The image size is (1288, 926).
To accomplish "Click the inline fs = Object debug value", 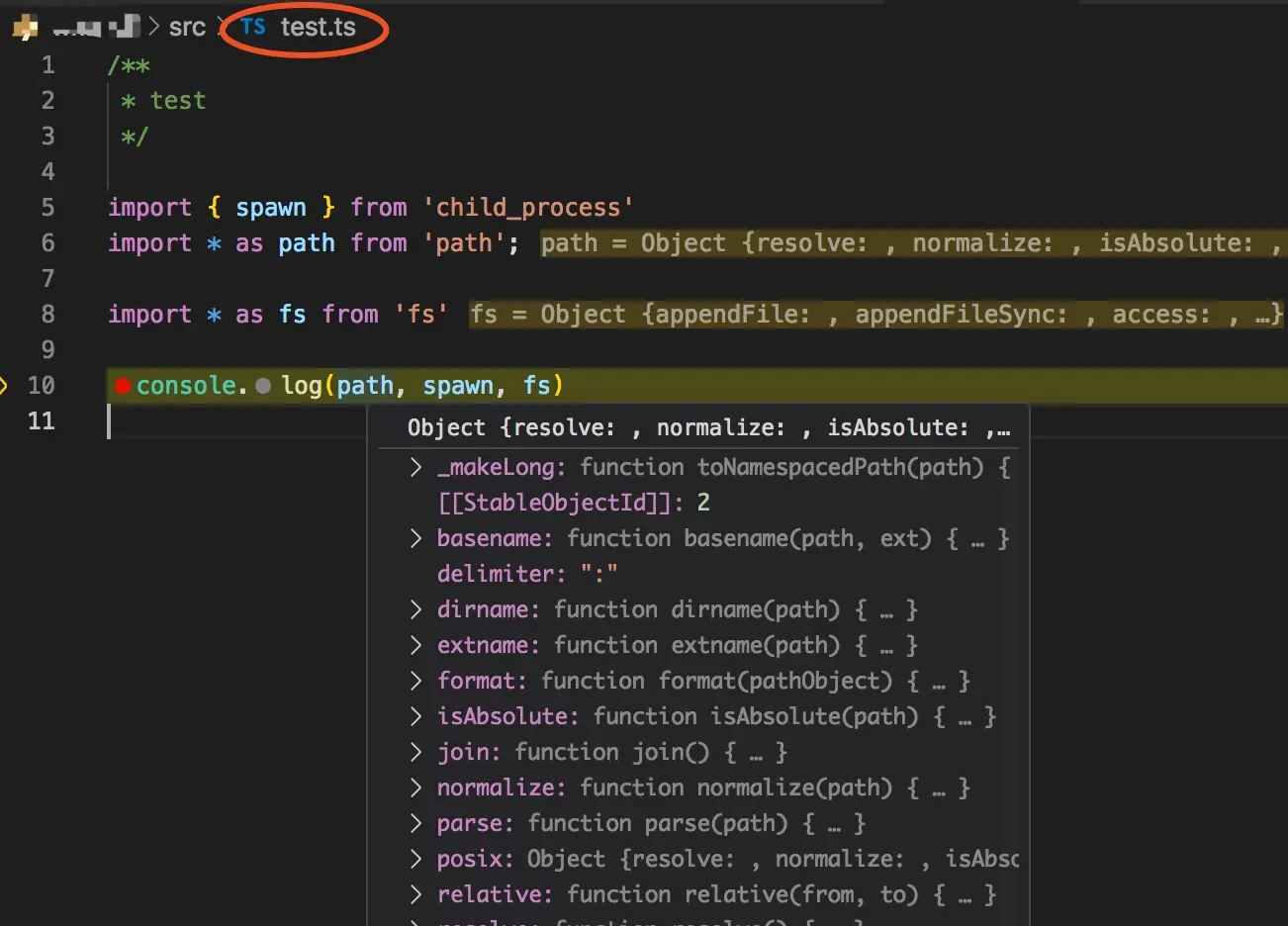I will [x=871, y=314].
